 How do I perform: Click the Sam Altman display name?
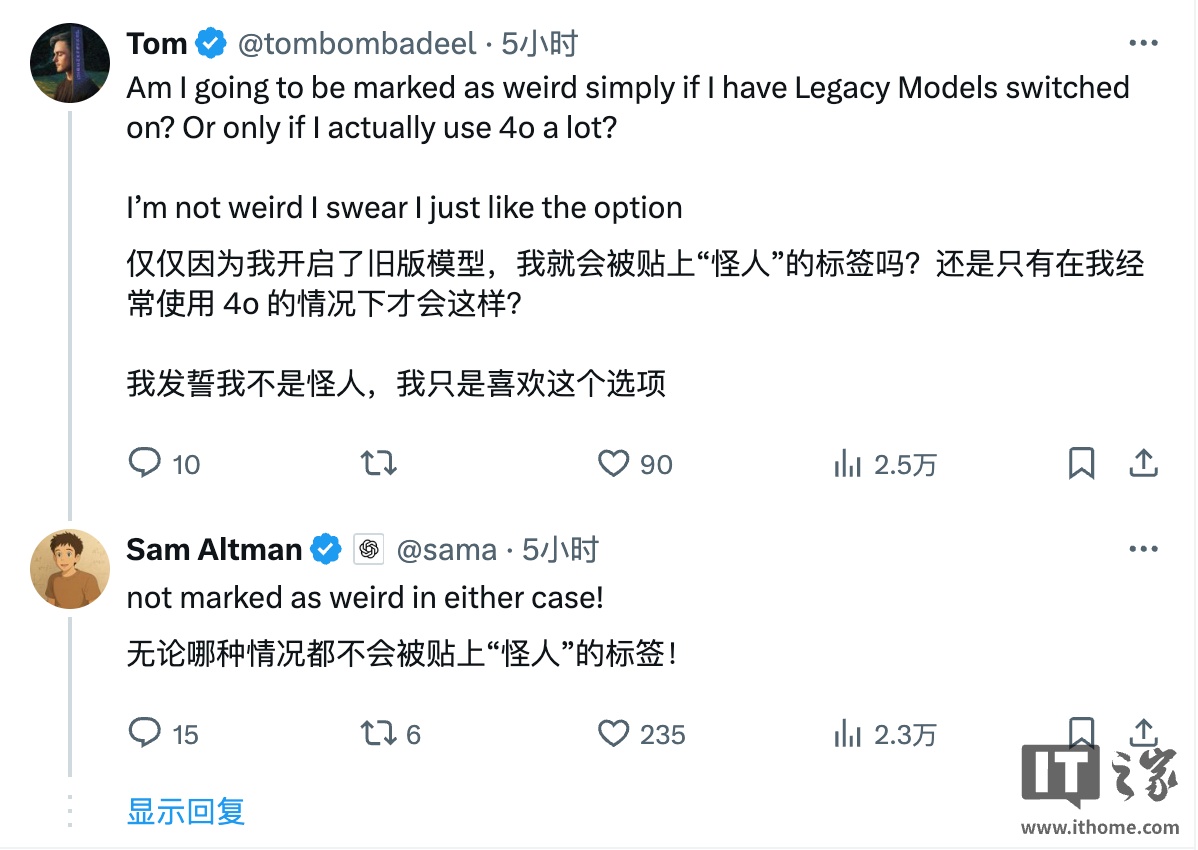point(214,549)
